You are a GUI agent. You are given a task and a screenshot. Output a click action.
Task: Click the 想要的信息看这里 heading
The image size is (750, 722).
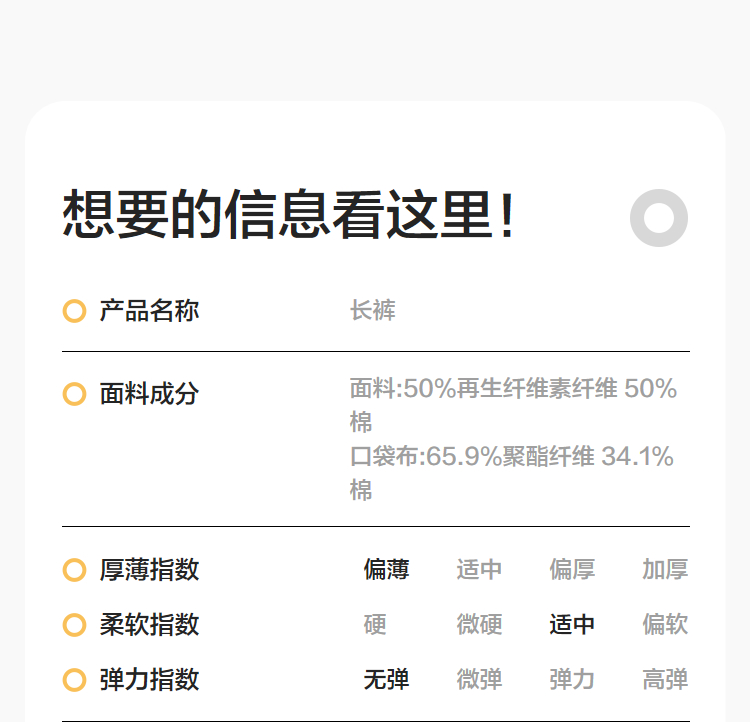[x=289, y=215]
